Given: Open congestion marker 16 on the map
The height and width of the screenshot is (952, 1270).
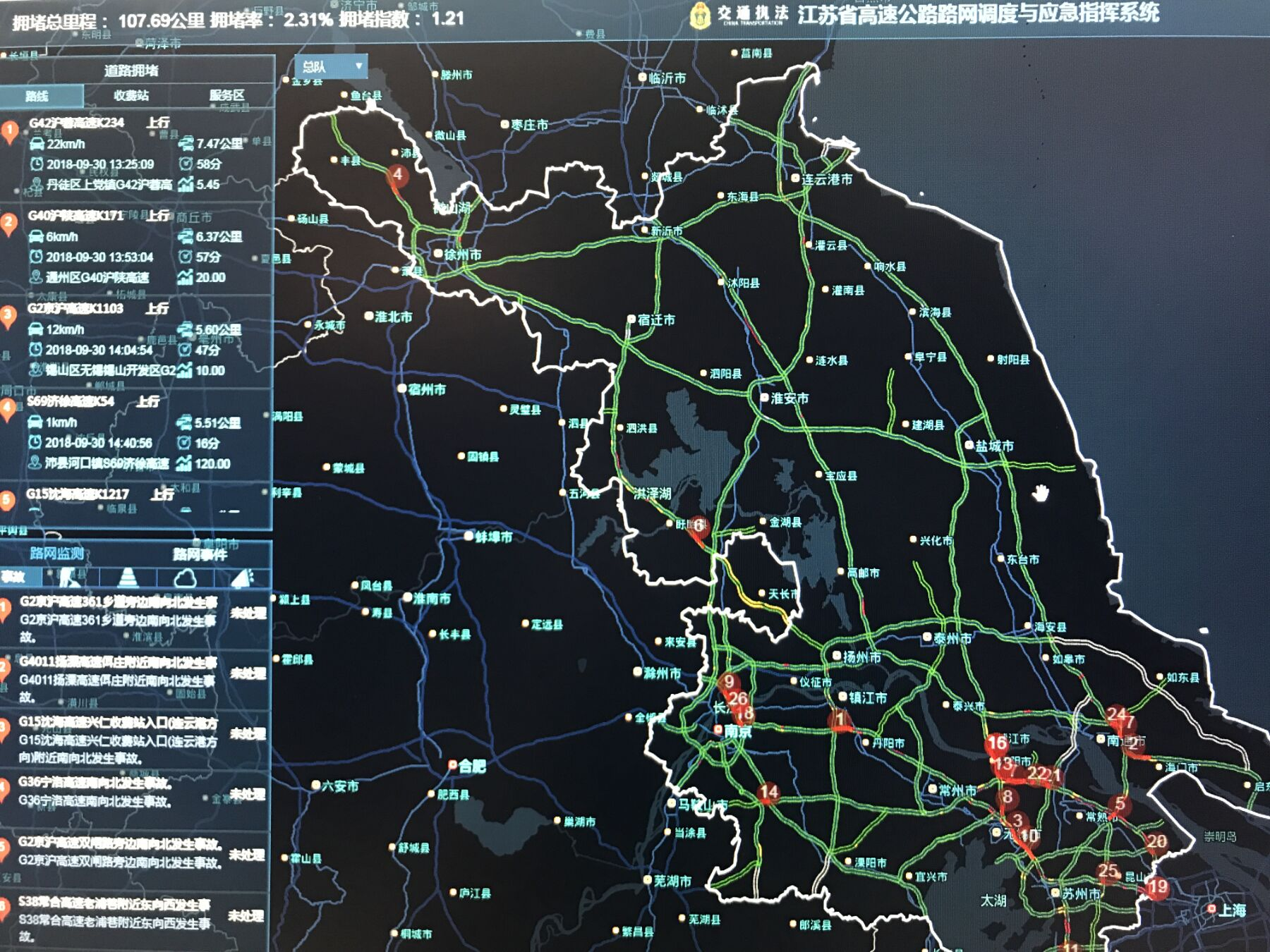Looking at the screenshot, I should tap(997, 743).
